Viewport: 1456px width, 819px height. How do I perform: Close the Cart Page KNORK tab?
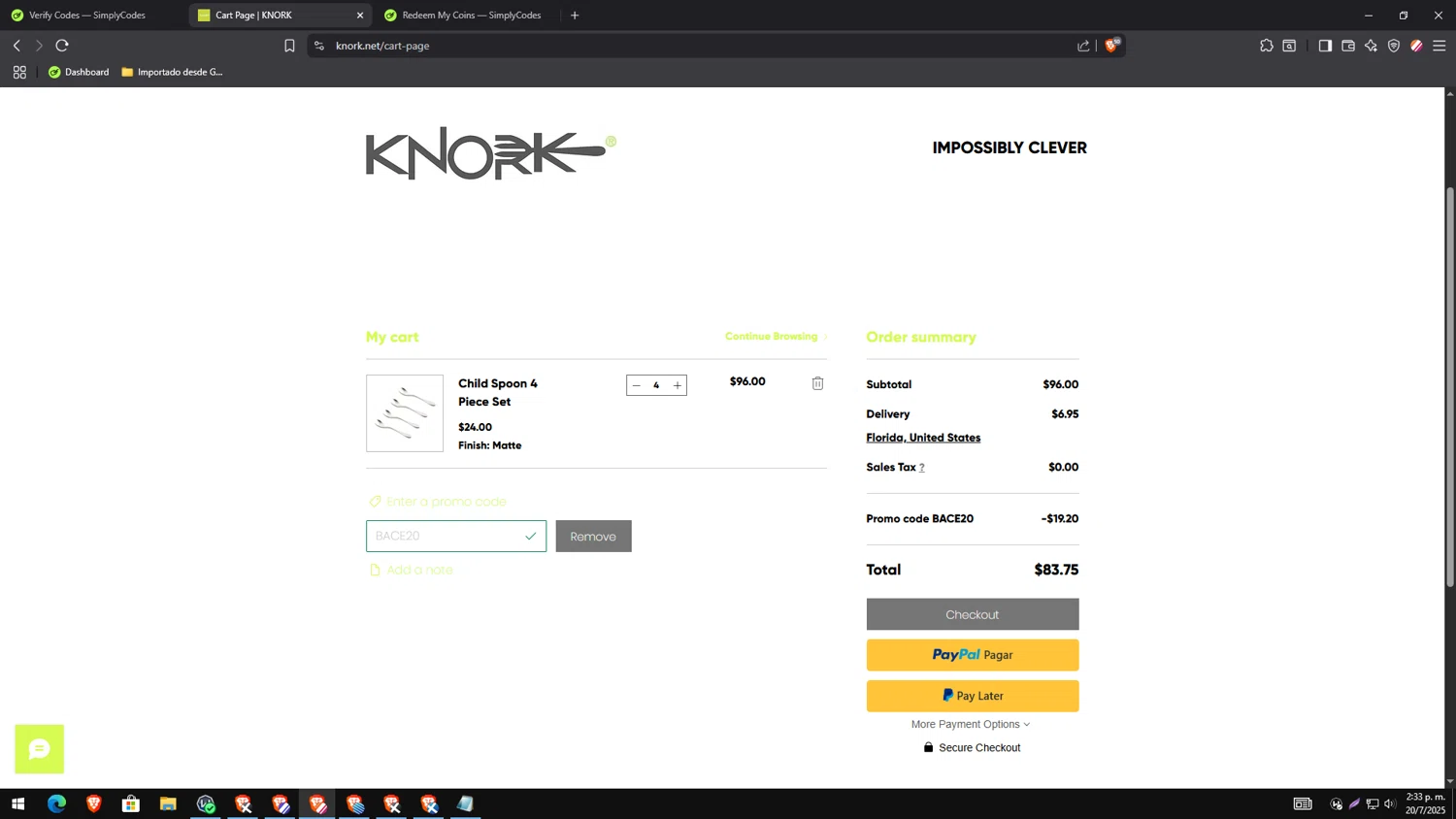click(x=360, y=16)
